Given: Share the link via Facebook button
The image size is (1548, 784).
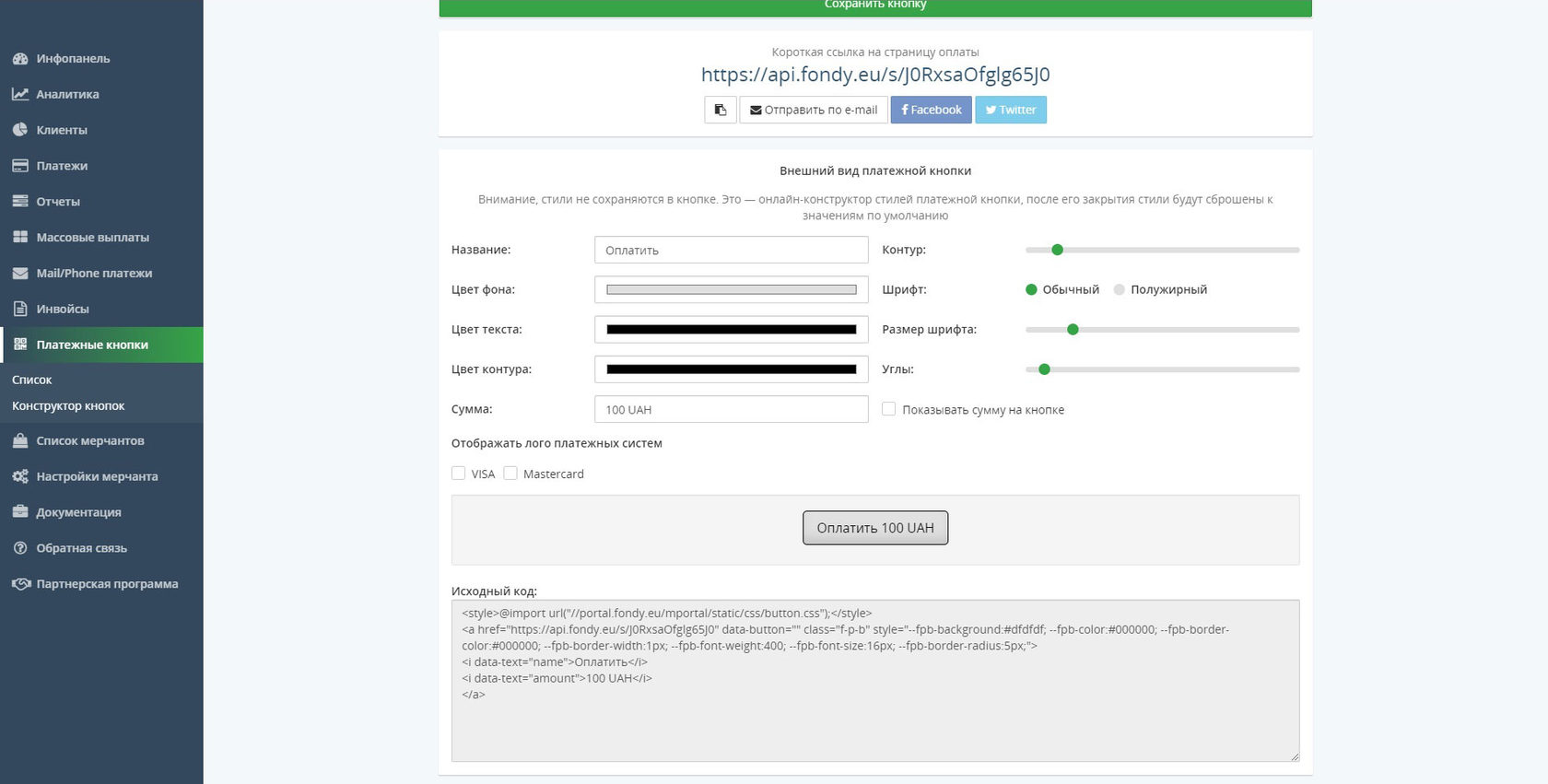Looking at the screenshot, I should [x=931, y=110].
